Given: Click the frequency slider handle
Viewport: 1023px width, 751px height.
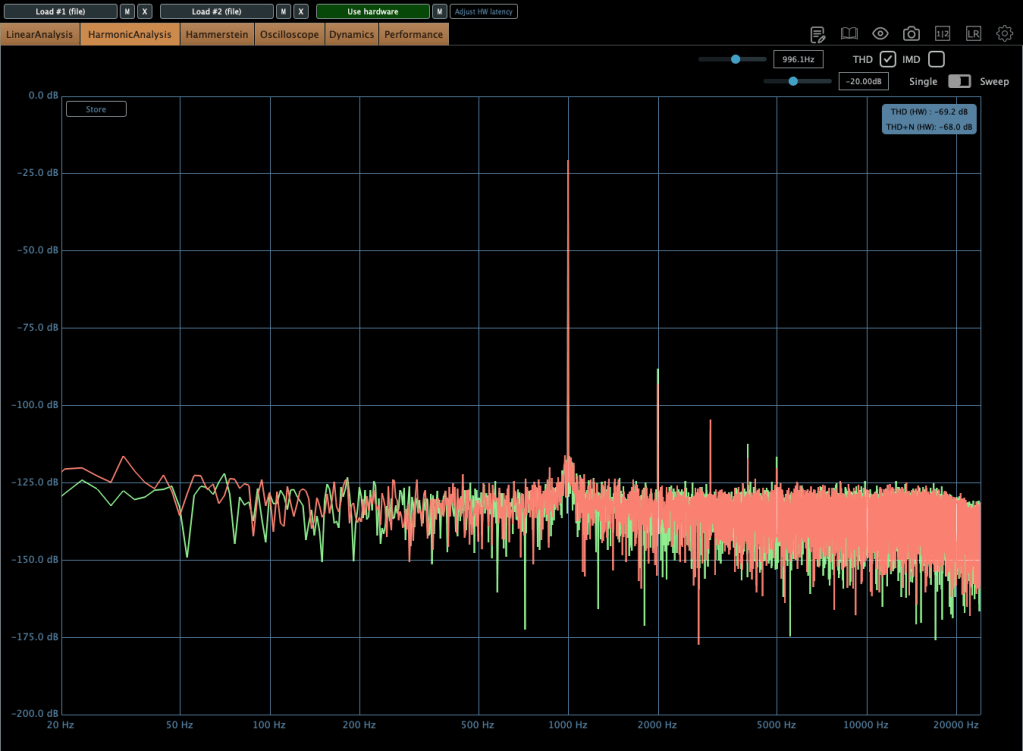Looking at the screenshot, I should coord(735,60).
